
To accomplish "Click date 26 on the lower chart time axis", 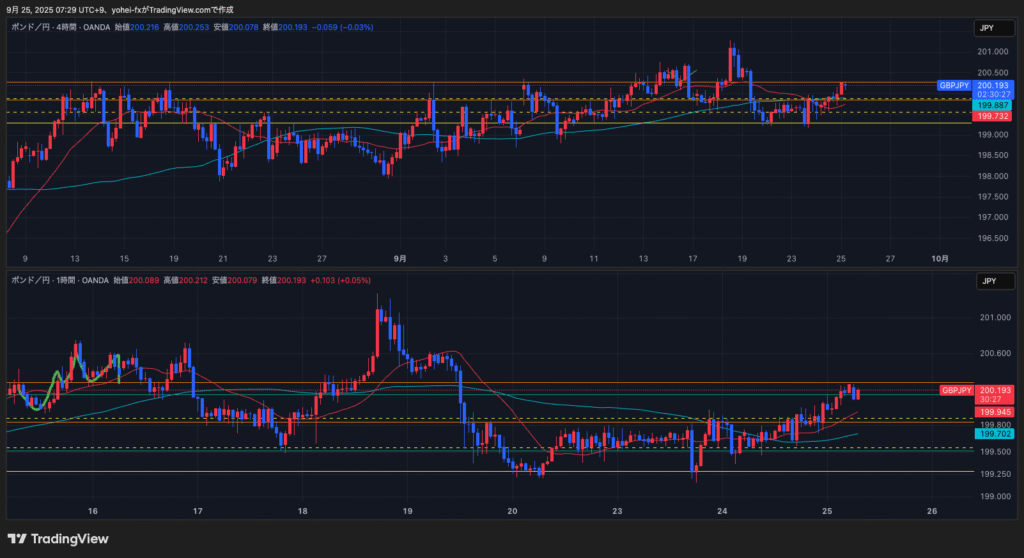I will point(931,511).
